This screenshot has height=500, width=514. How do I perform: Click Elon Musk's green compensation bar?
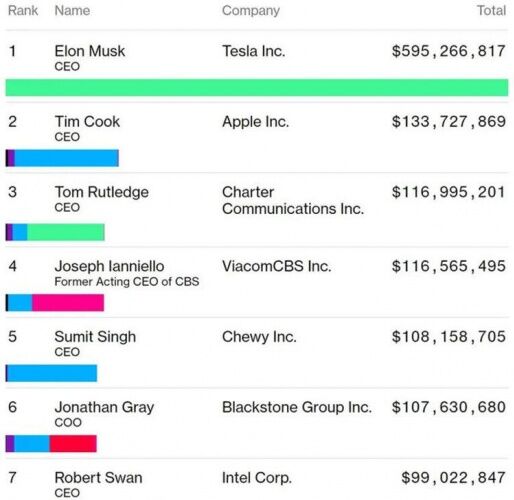(x=257, y=88)
